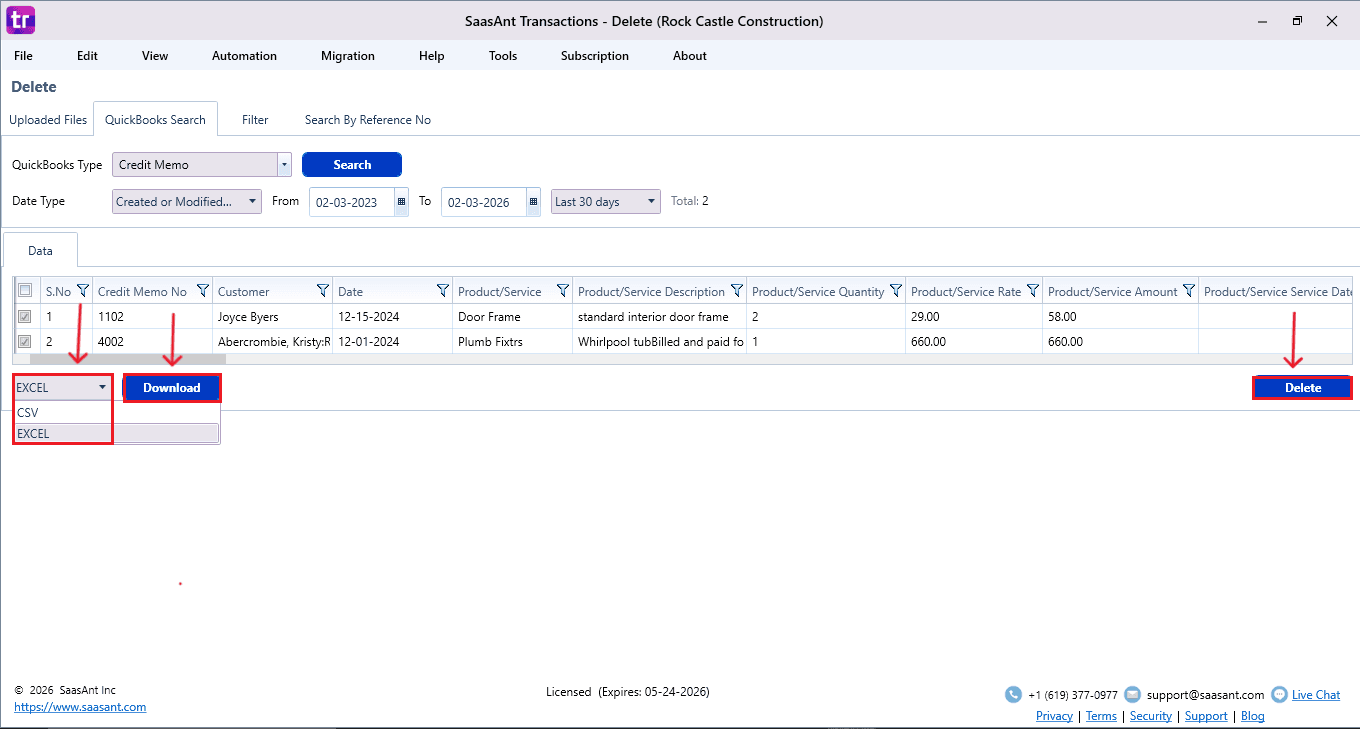Open the Help menu

coord(432,56)
